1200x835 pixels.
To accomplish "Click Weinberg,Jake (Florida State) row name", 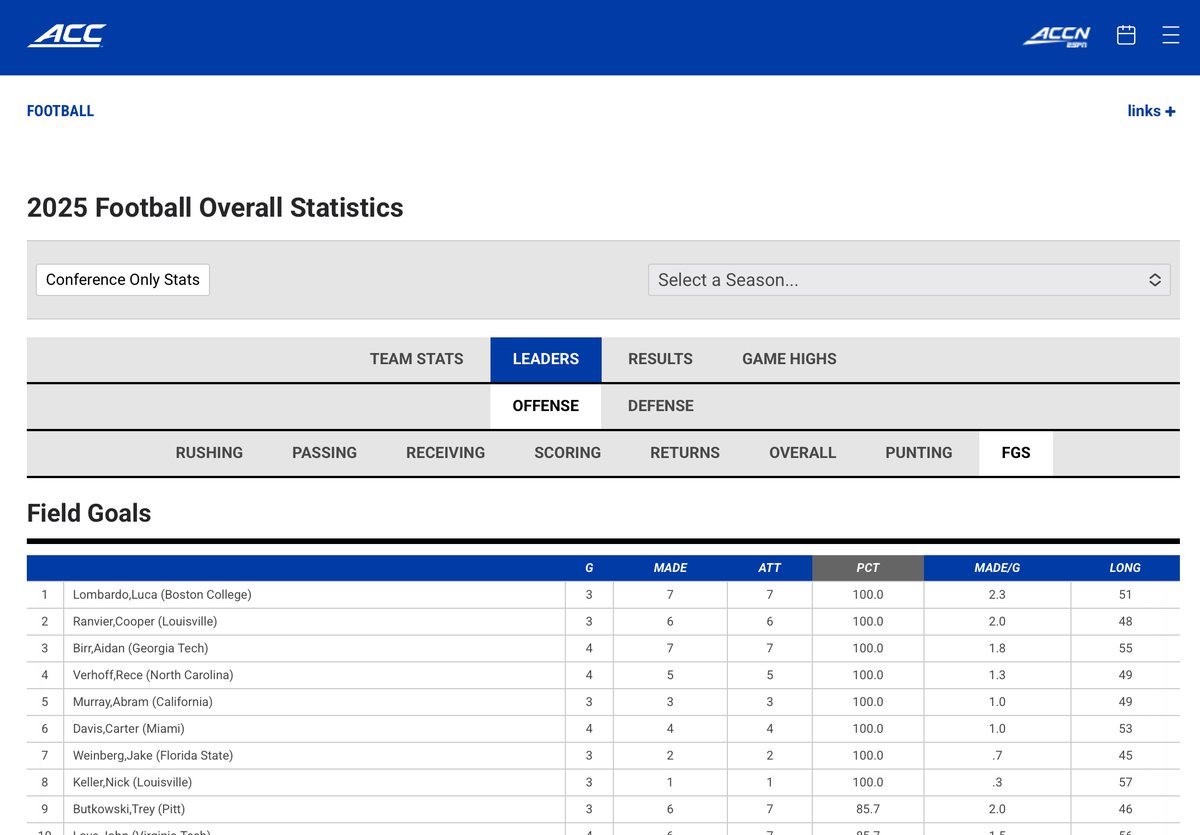I will point(152,756).
